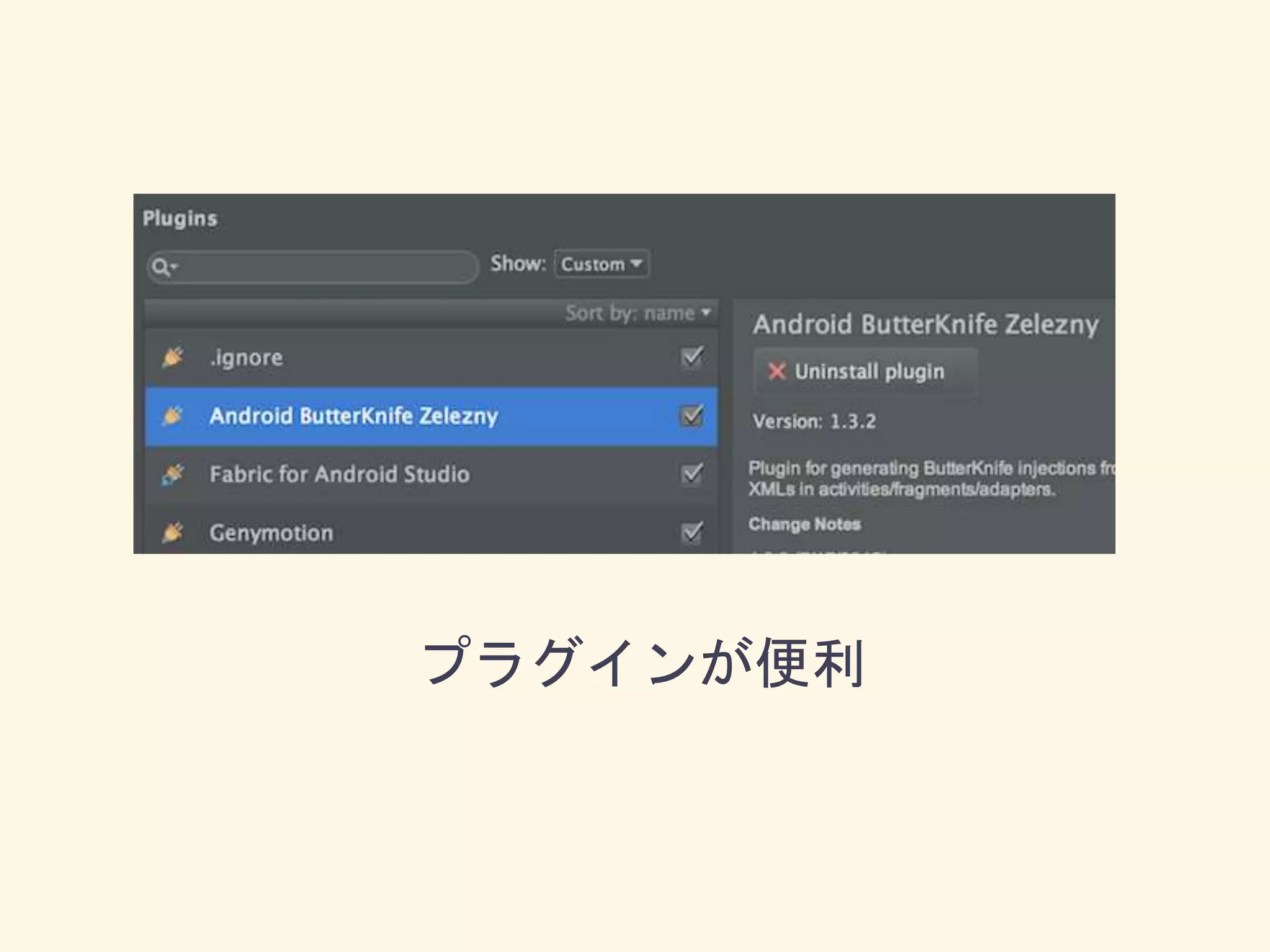This screenshot has height=952, width=1270.
Task: Click the magnifier icon in the search box
Action: (x=161, y=267)
